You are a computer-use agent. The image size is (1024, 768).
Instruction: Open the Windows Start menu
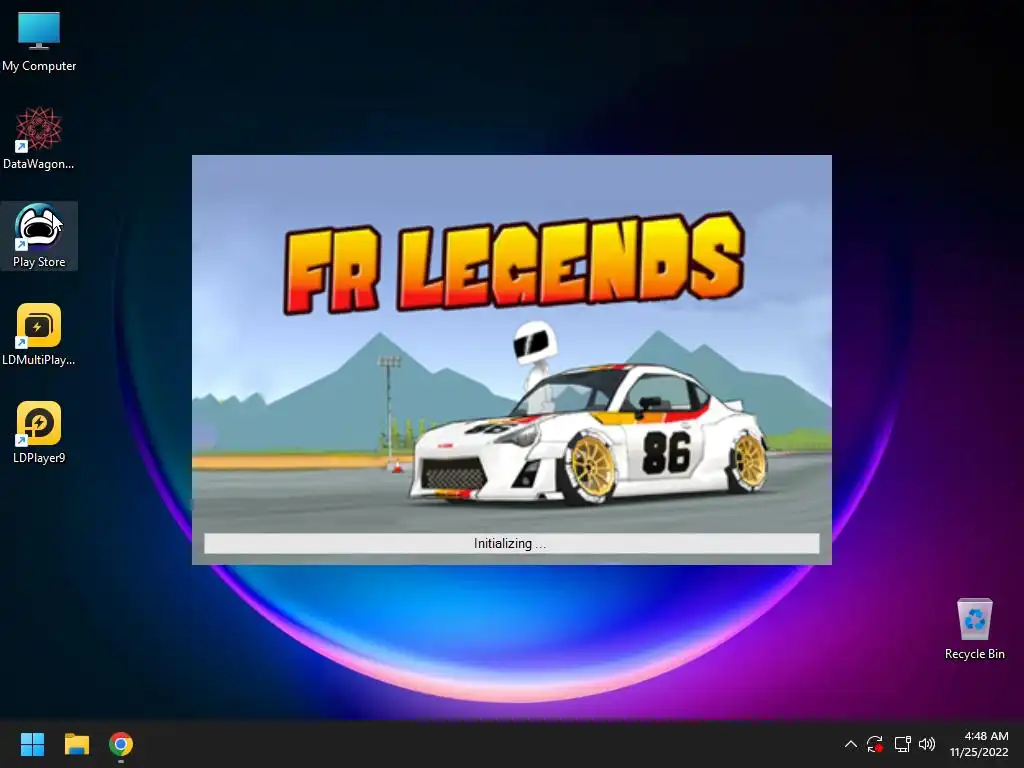pos(32,744)
